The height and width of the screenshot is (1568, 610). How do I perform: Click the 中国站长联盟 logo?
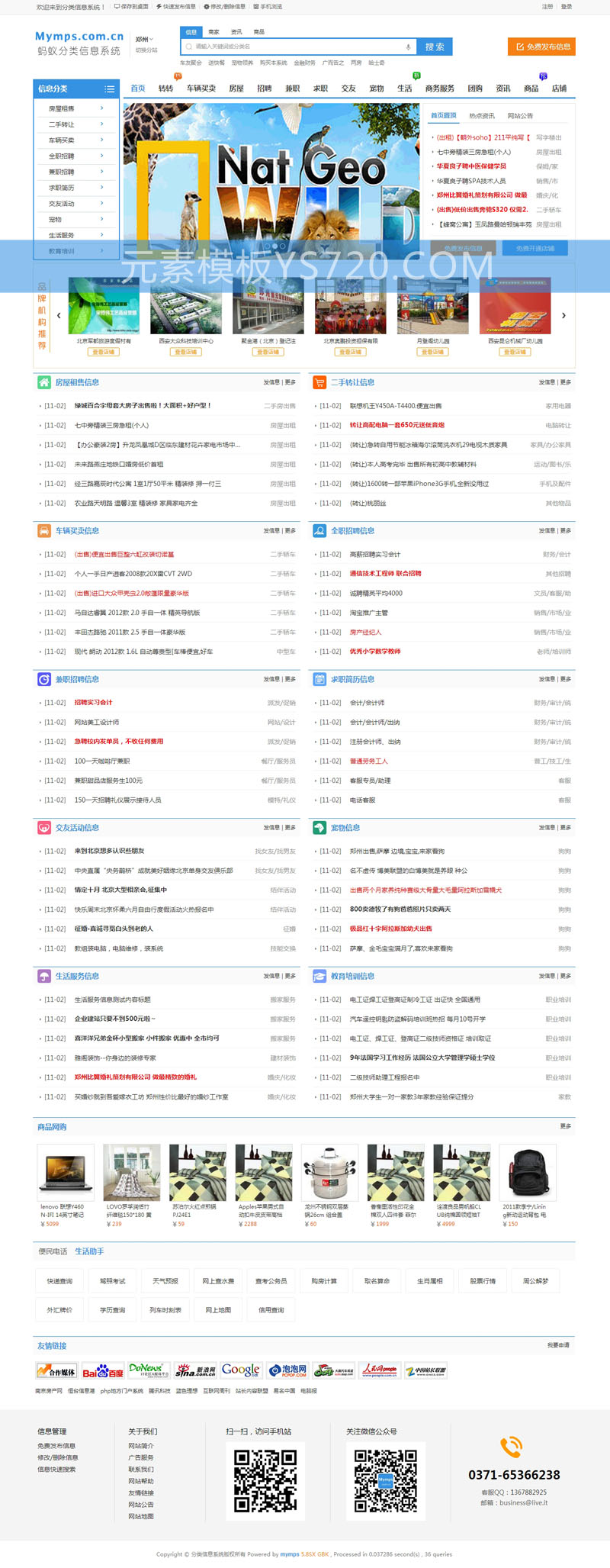pyautogui.click(x=425, y=1371)
